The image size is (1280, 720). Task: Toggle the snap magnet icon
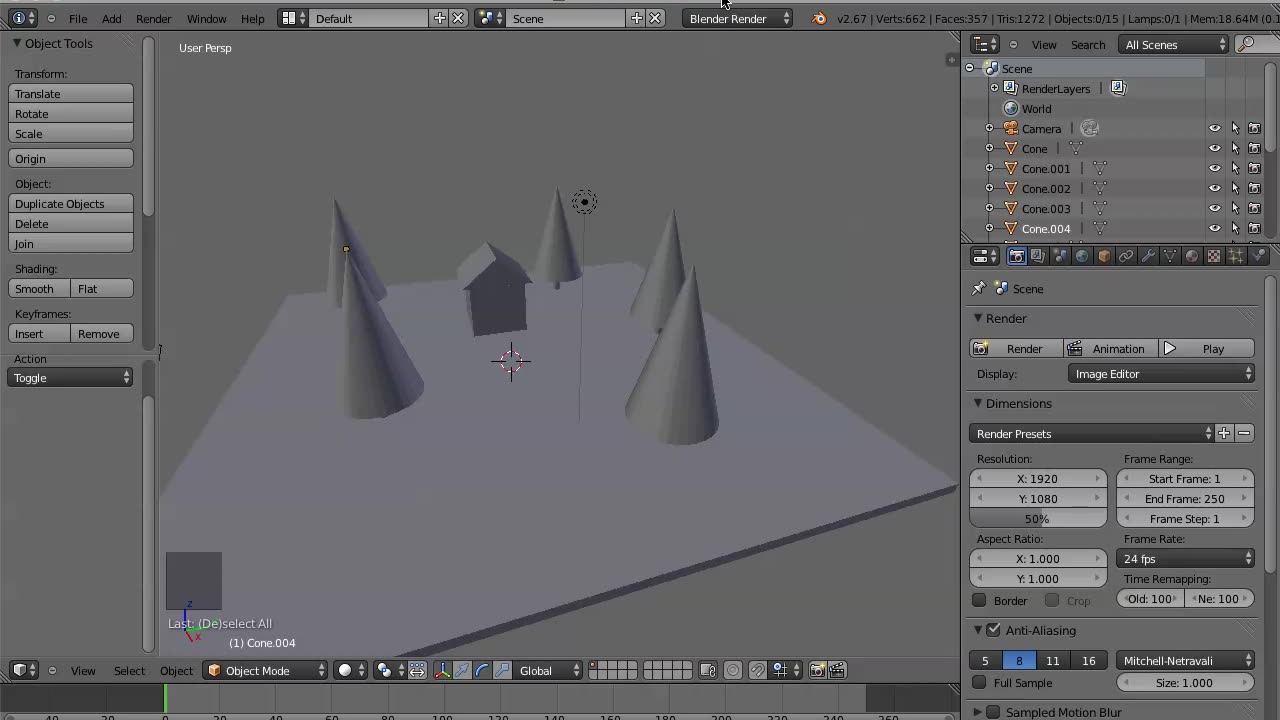(x=758, y=670)
